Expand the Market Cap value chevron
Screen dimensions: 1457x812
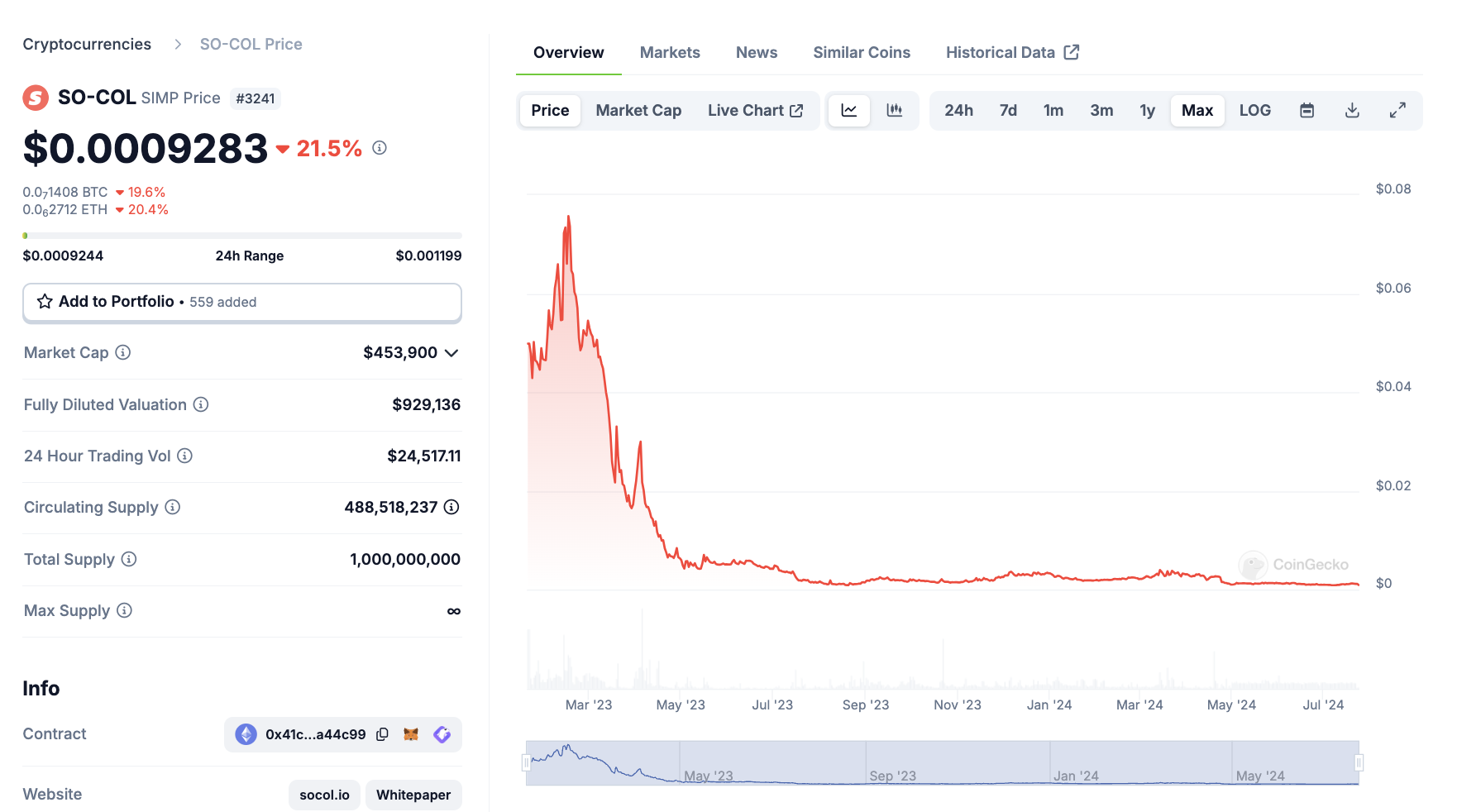[x=451, y=353]
